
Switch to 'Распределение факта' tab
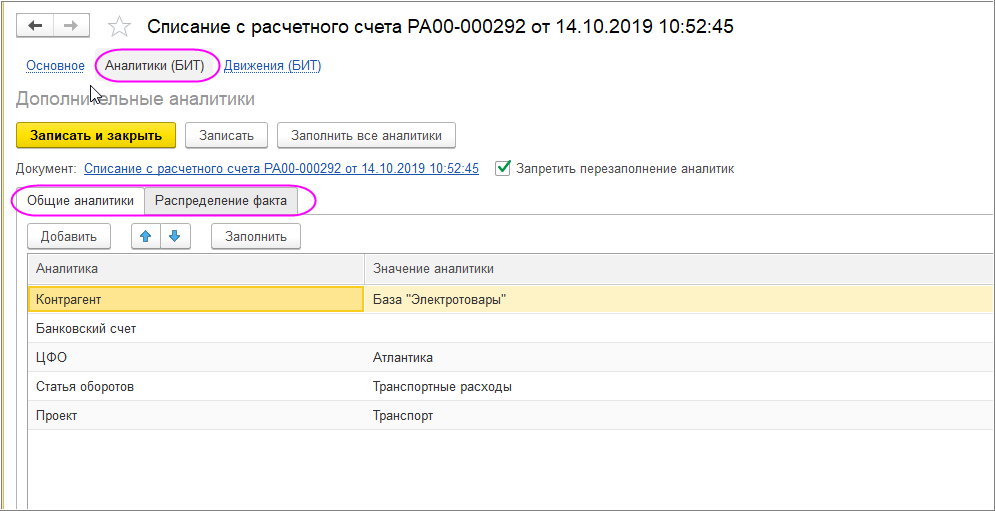(x=221, y=201)
